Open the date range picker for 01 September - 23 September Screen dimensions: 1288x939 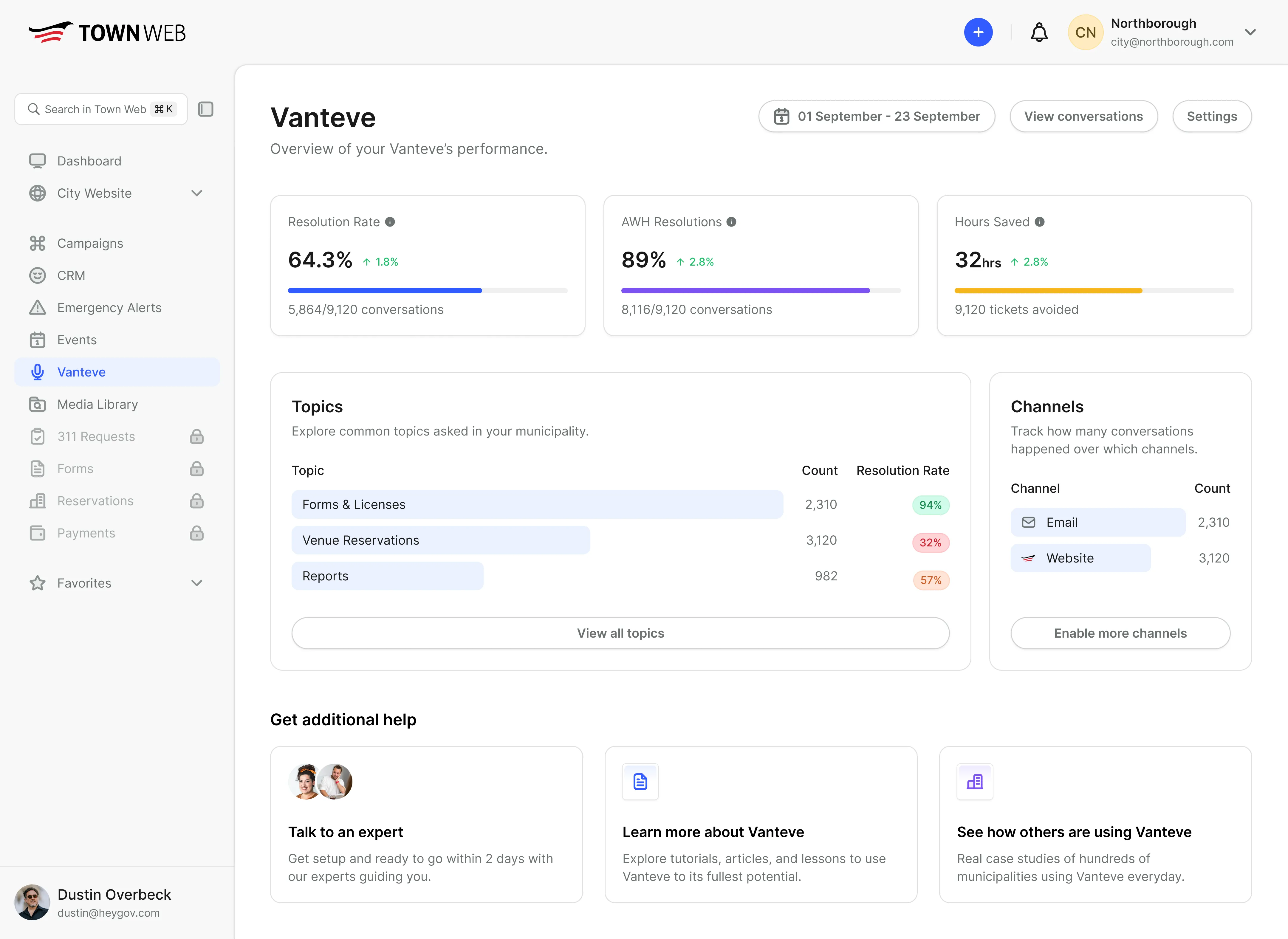[877, 117]
